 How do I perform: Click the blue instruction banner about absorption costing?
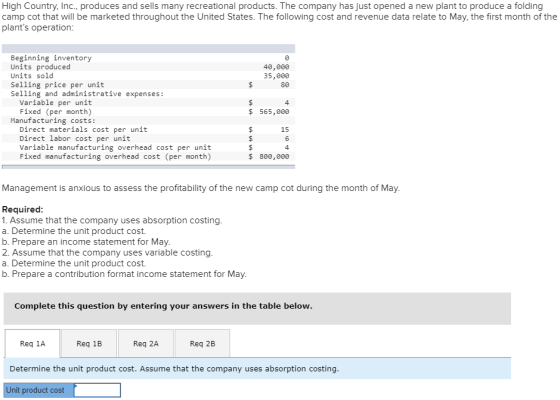tap(257, 369)
